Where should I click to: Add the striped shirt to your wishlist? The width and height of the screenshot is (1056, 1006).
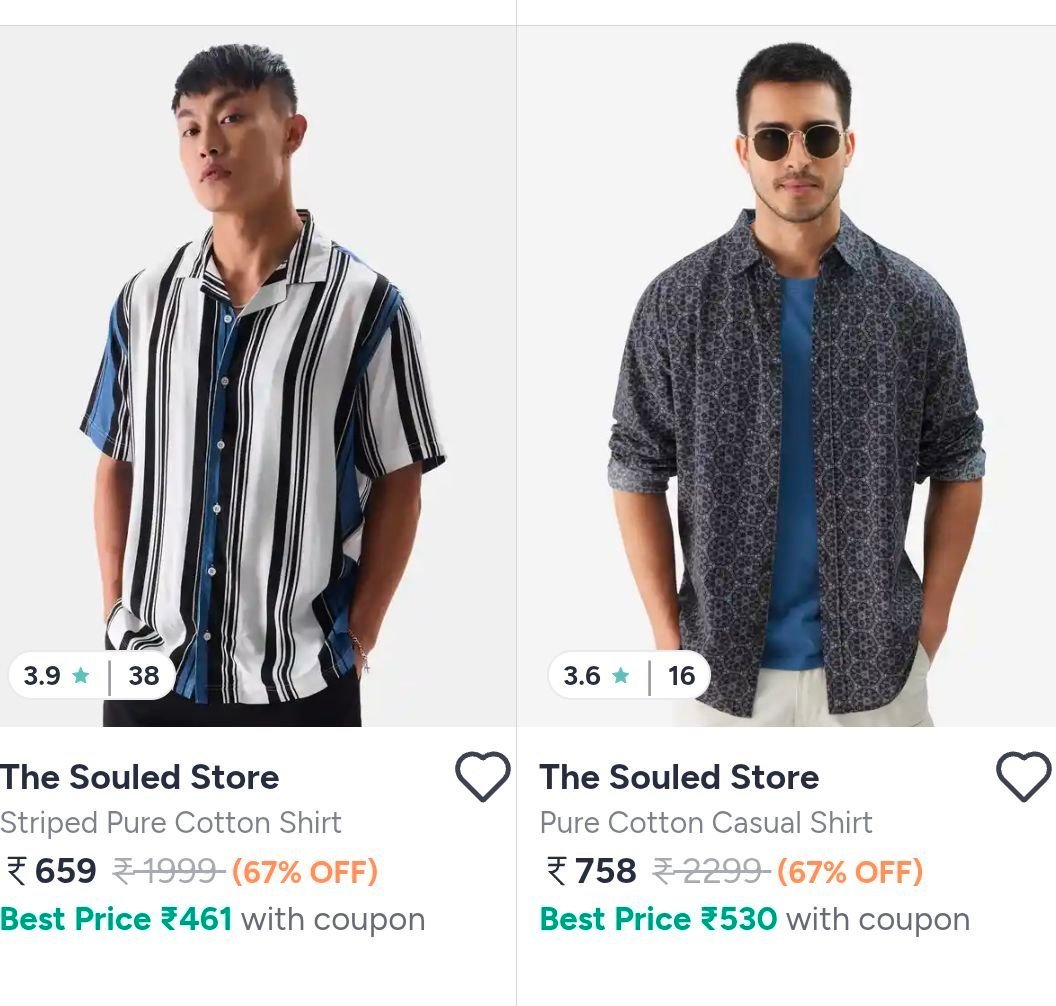click(x=484, y=776)
